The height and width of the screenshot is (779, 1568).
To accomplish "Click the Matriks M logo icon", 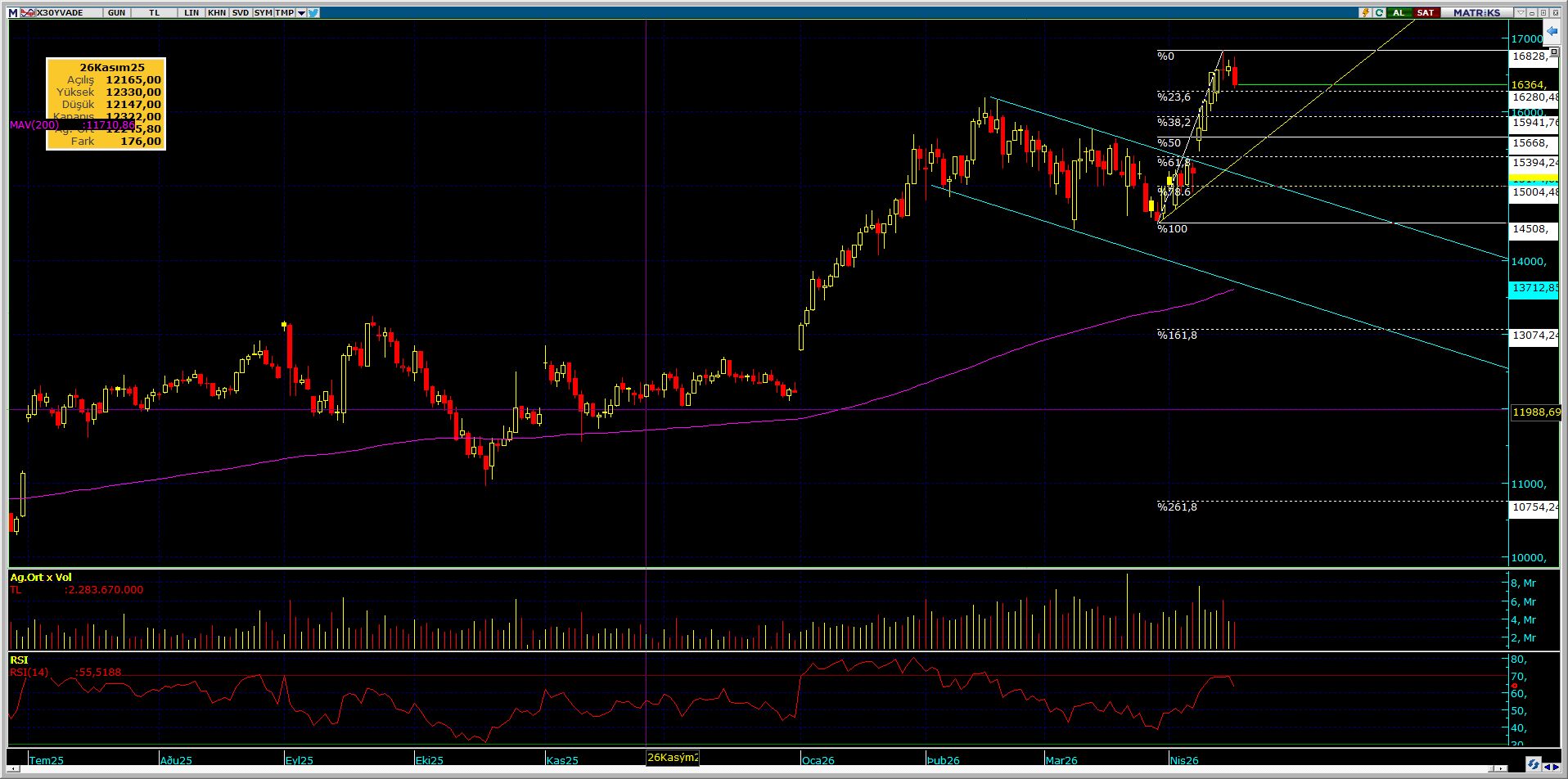I will coord(13,12).
